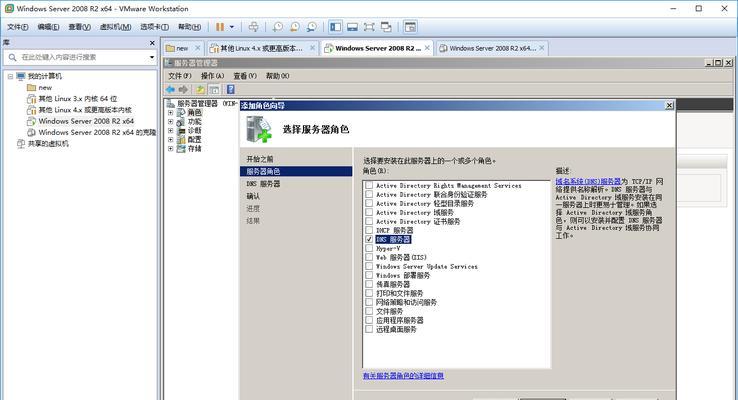Uncheck DNS 服务器 role
The height and width of the screenshot is (400, 738).
(369, 239)
